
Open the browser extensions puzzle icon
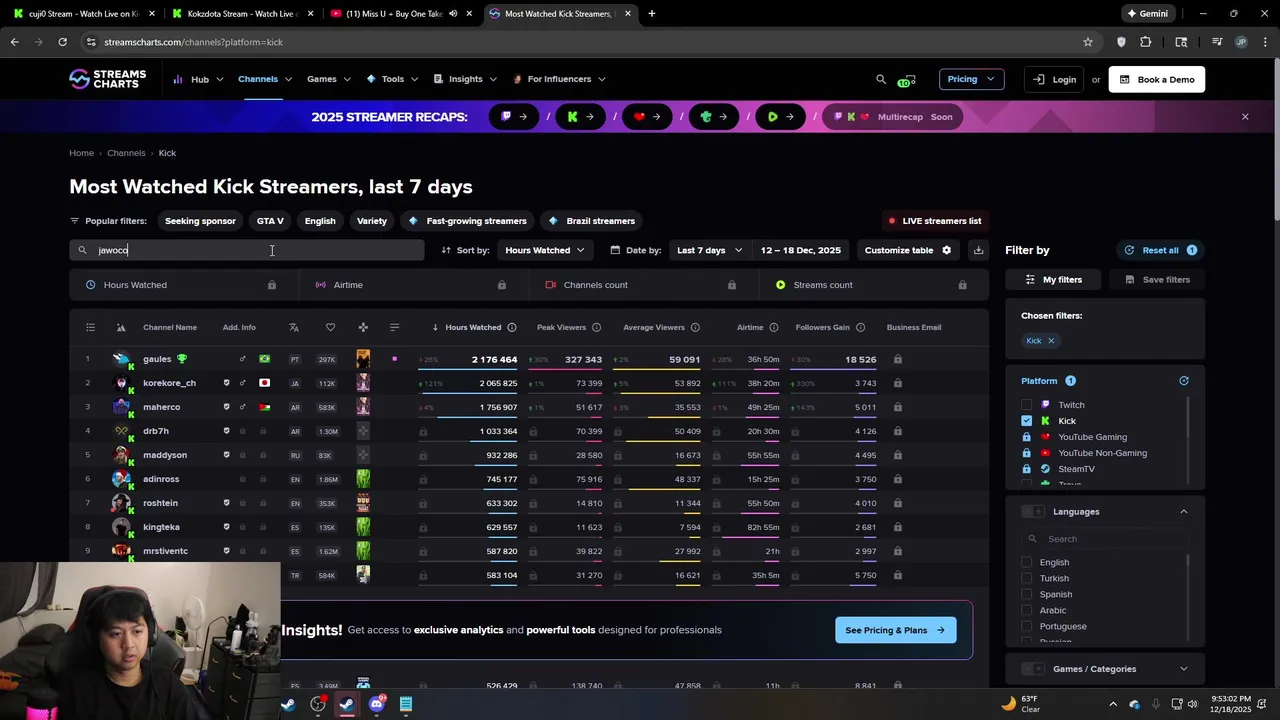pyautogui.click(x=1146, y=42)
